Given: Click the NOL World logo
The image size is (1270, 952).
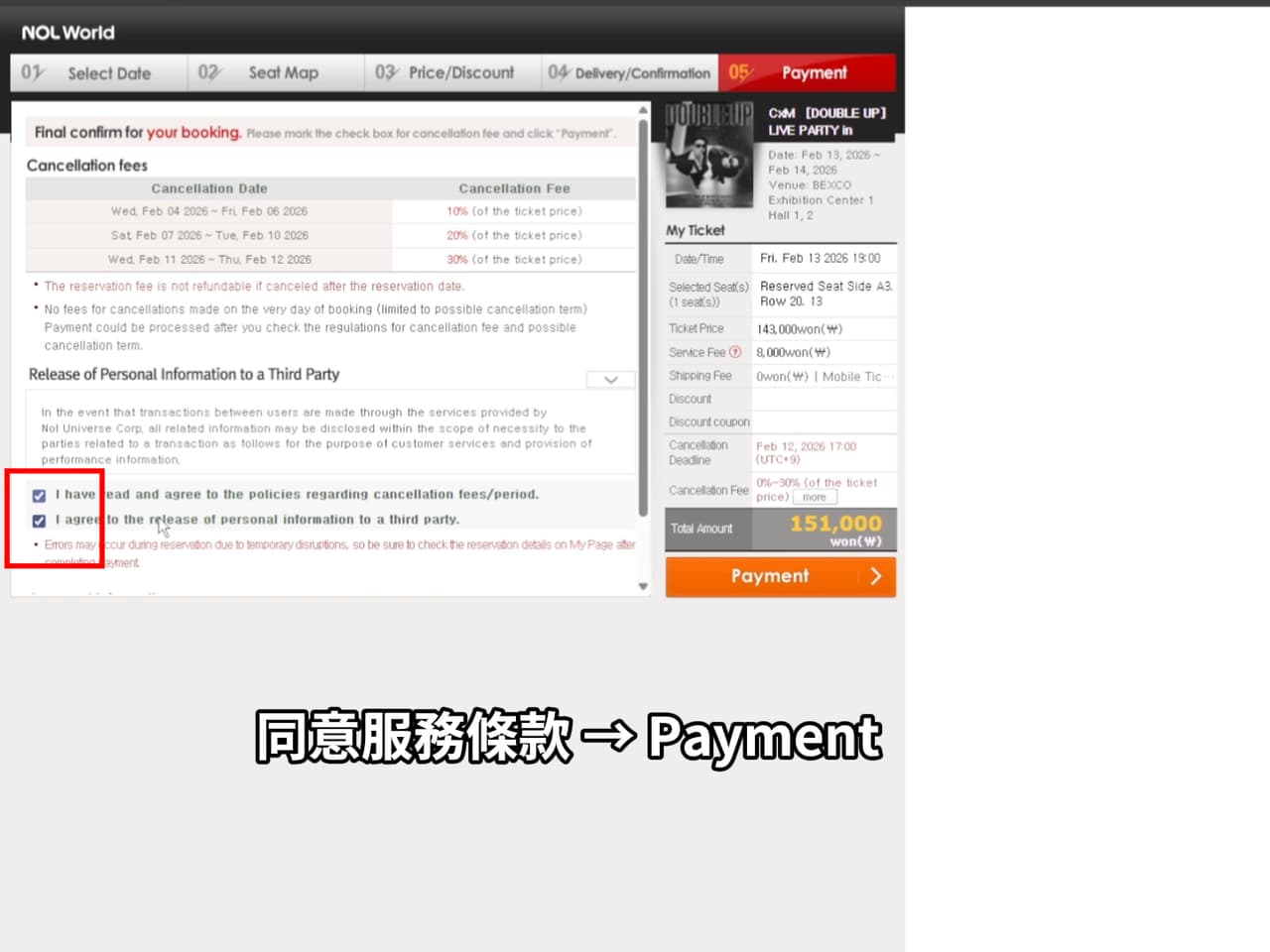Looking at the screenshot, I should coord(68,33).
